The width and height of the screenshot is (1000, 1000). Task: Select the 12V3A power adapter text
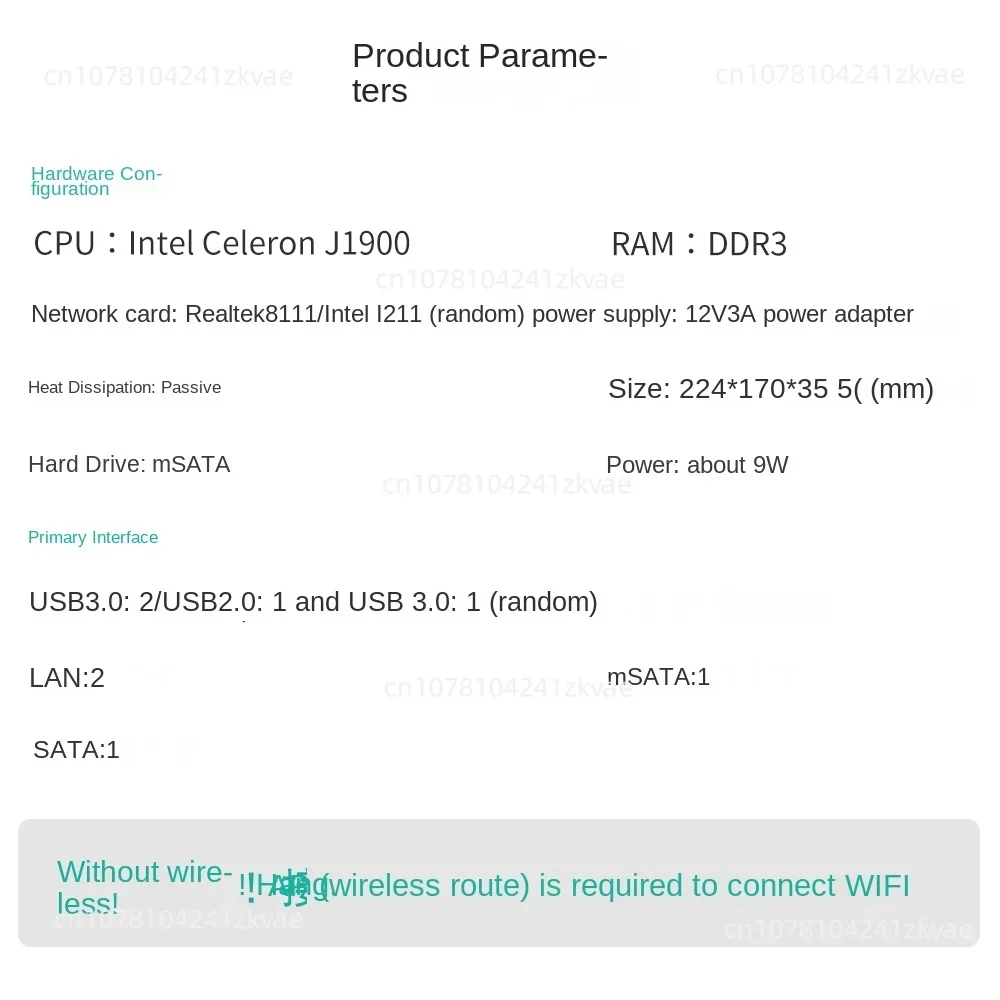tap(799, 314)
